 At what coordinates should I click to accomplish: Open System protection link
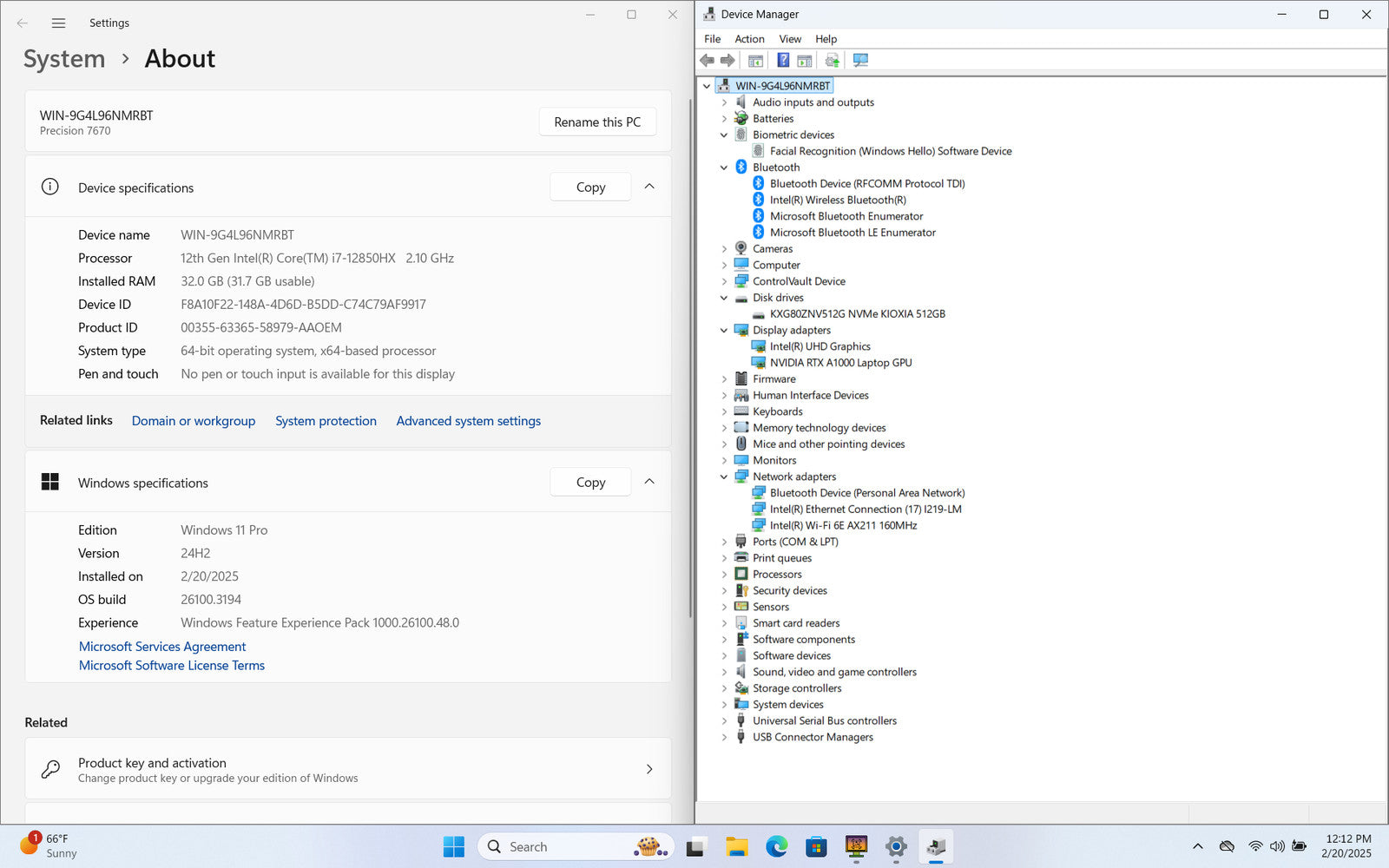(x=326, y=421)
